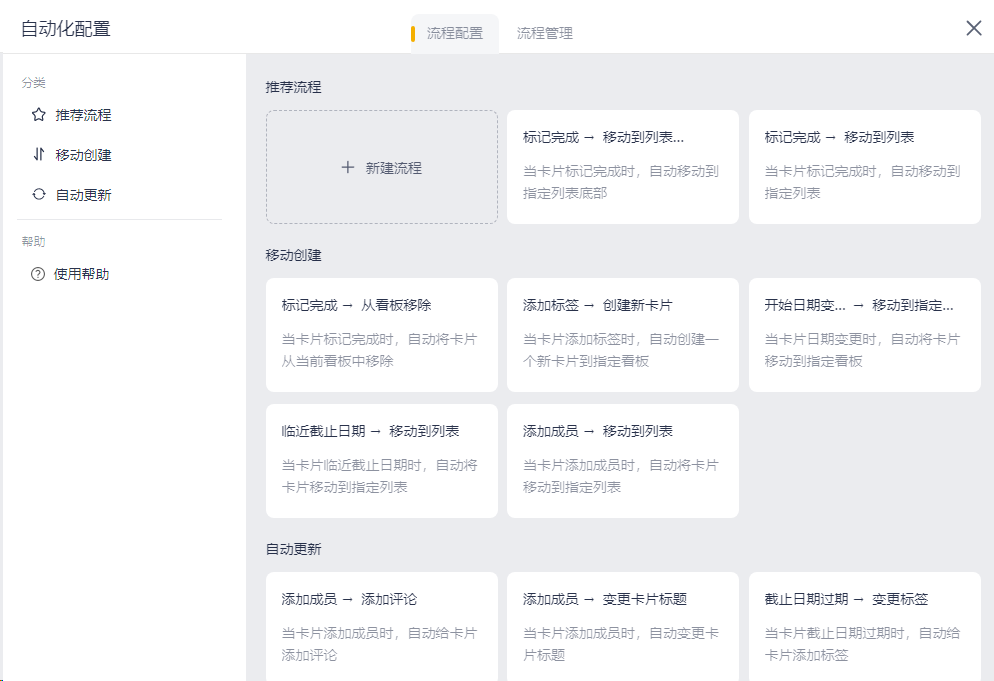
Task: Open the 添加成员 → 添加评论 template
Action: point(381,625)
